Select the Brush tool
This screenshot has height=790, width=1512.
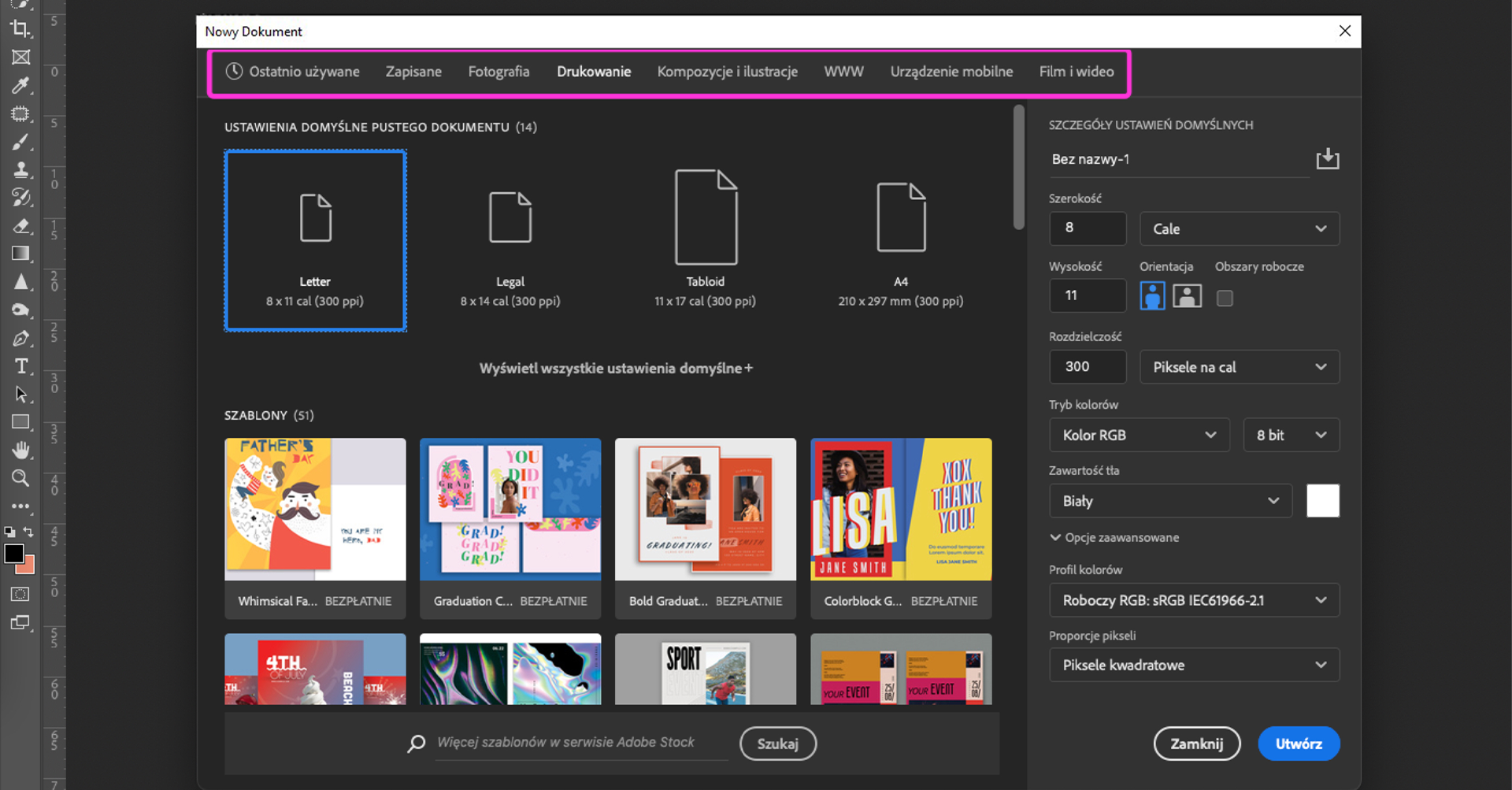[20, 142]
